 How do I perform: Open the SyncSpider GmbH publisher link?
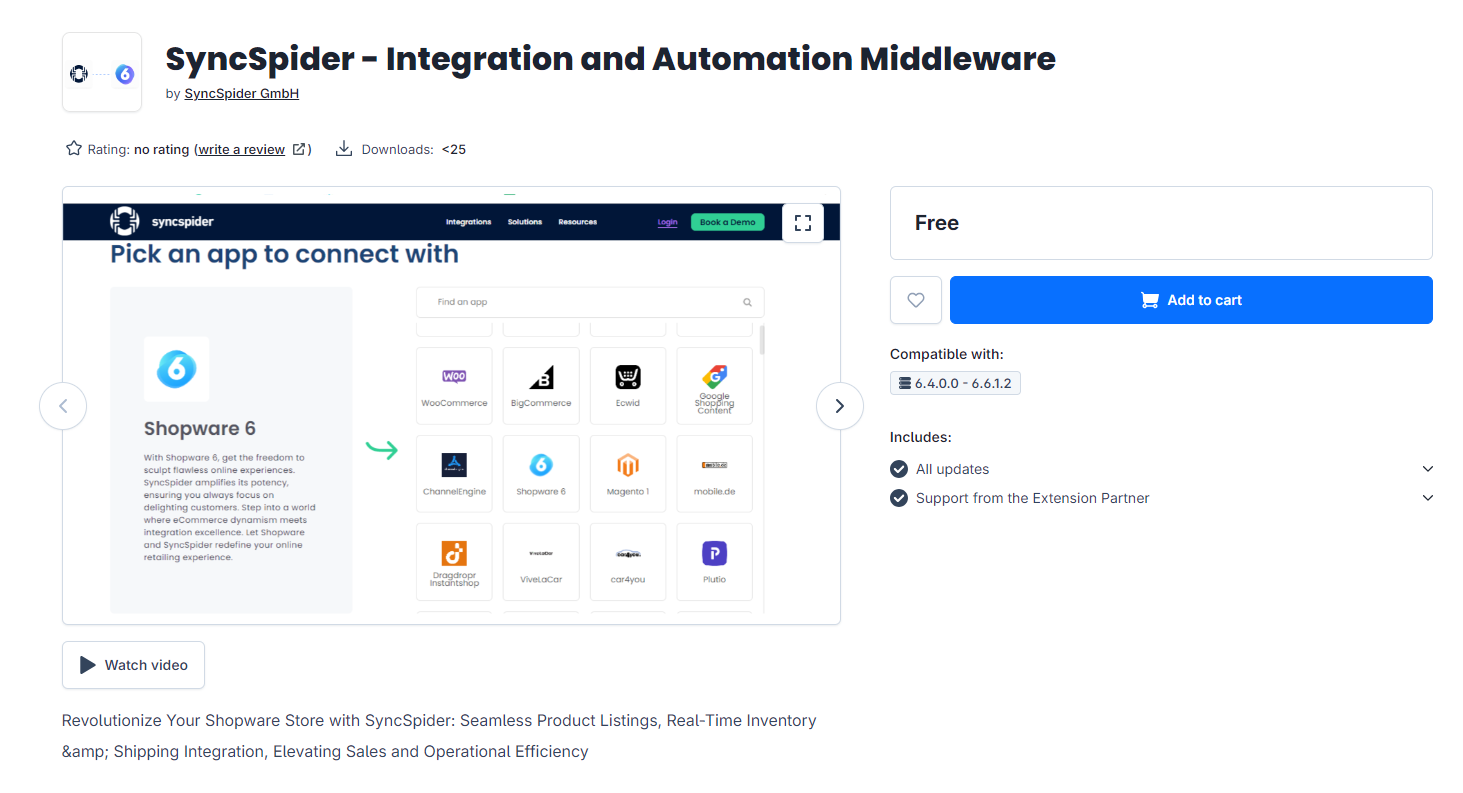(242, 93)
